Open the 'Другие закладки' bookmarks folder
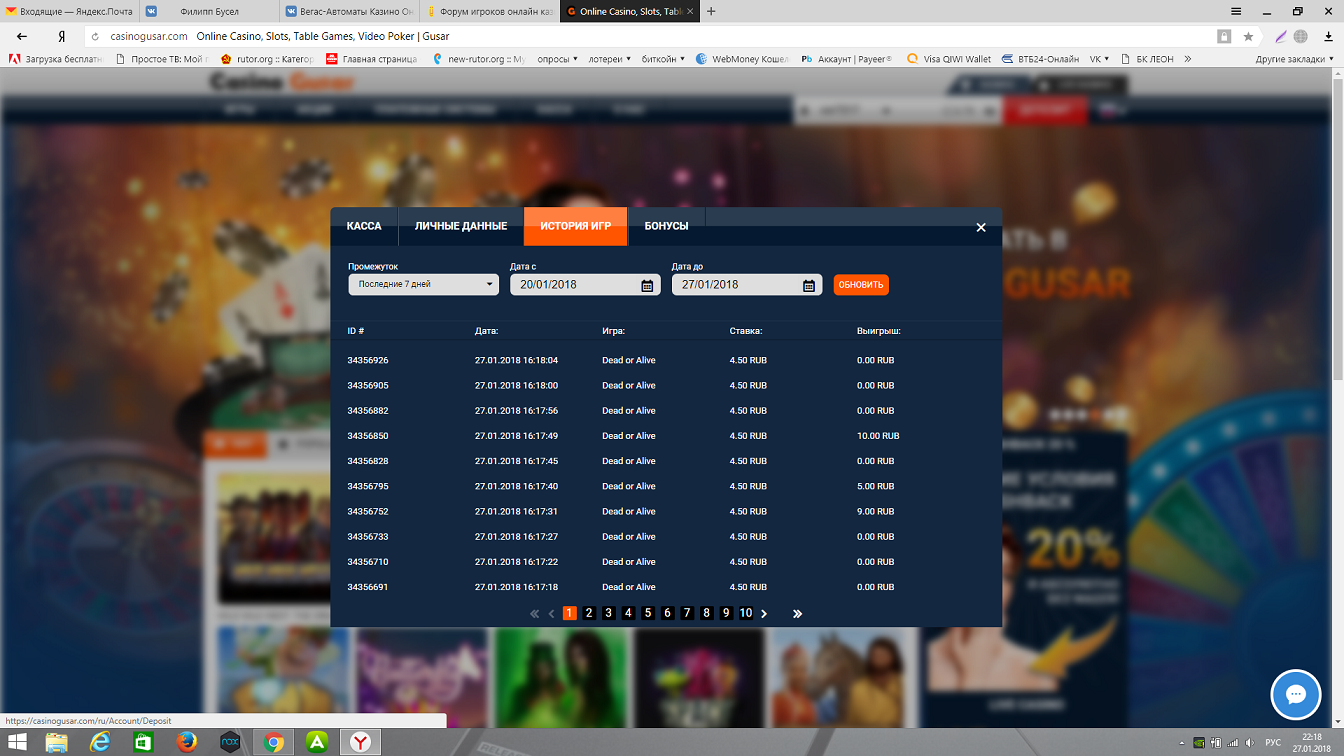Screen dimensions: 1344x756 1295,59
